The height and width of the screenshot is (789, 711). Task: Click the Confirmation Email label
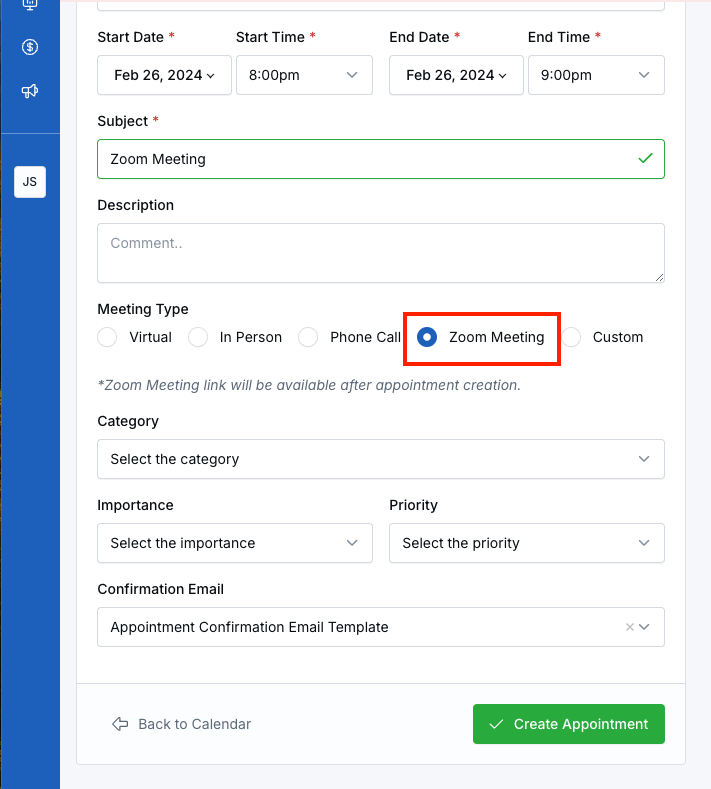[161, 589]
